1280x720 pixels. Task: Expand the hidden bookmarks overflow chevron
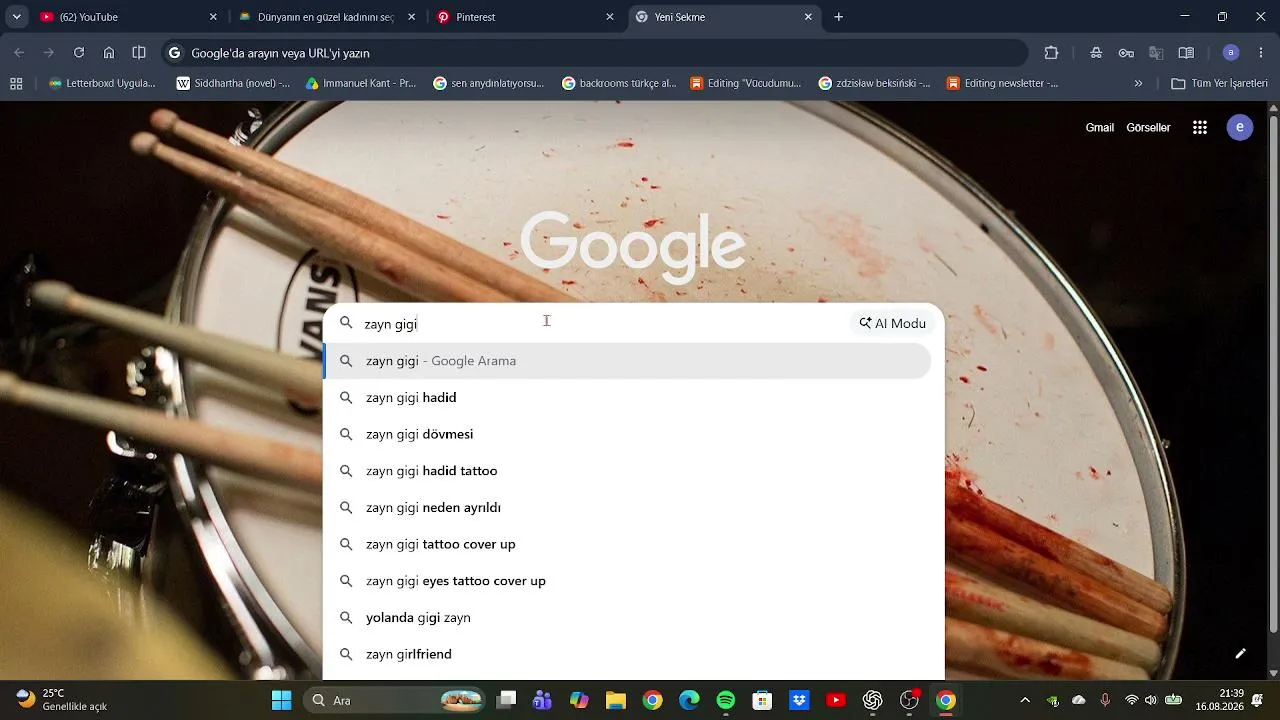(x=1138, y=84)
